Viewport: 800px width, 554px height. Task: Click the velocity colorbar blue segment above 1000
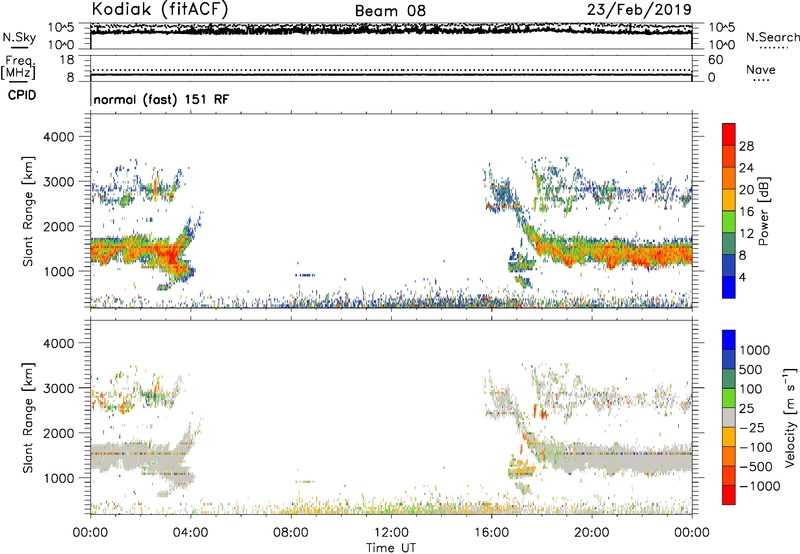coord(729,340)
